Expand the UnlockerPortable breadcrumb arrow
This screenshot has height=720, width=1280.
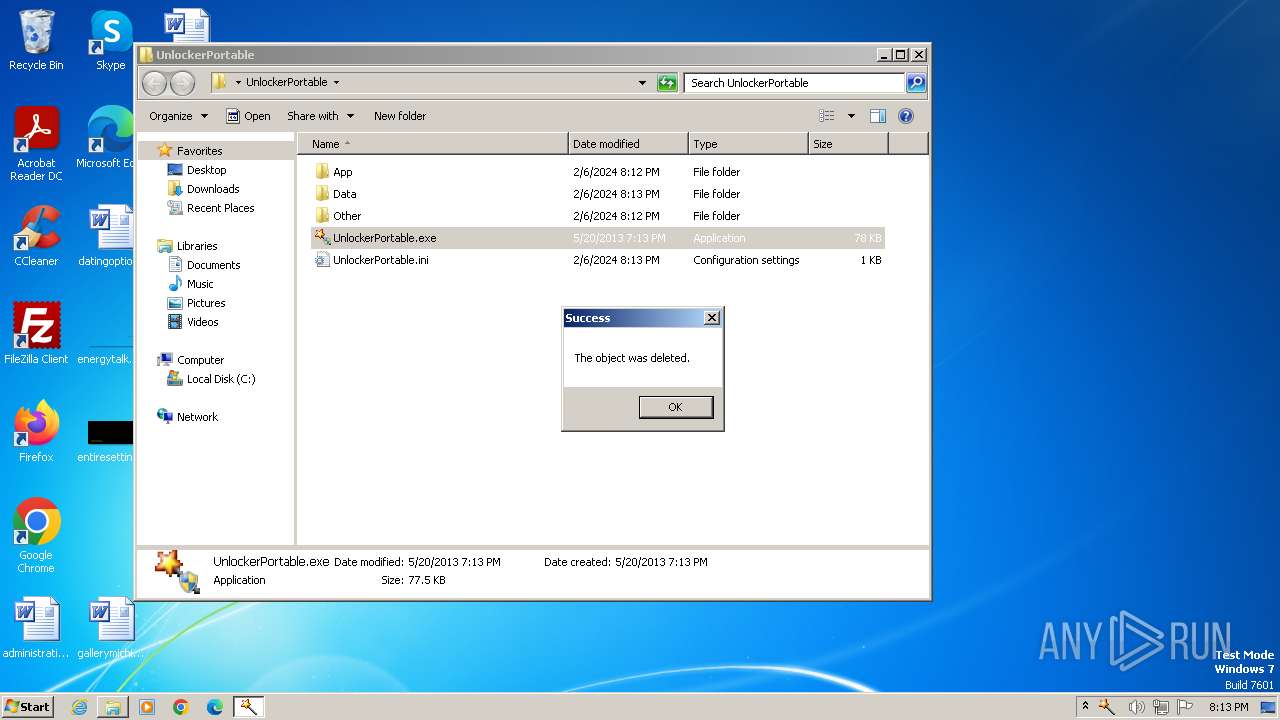(336, 83)
